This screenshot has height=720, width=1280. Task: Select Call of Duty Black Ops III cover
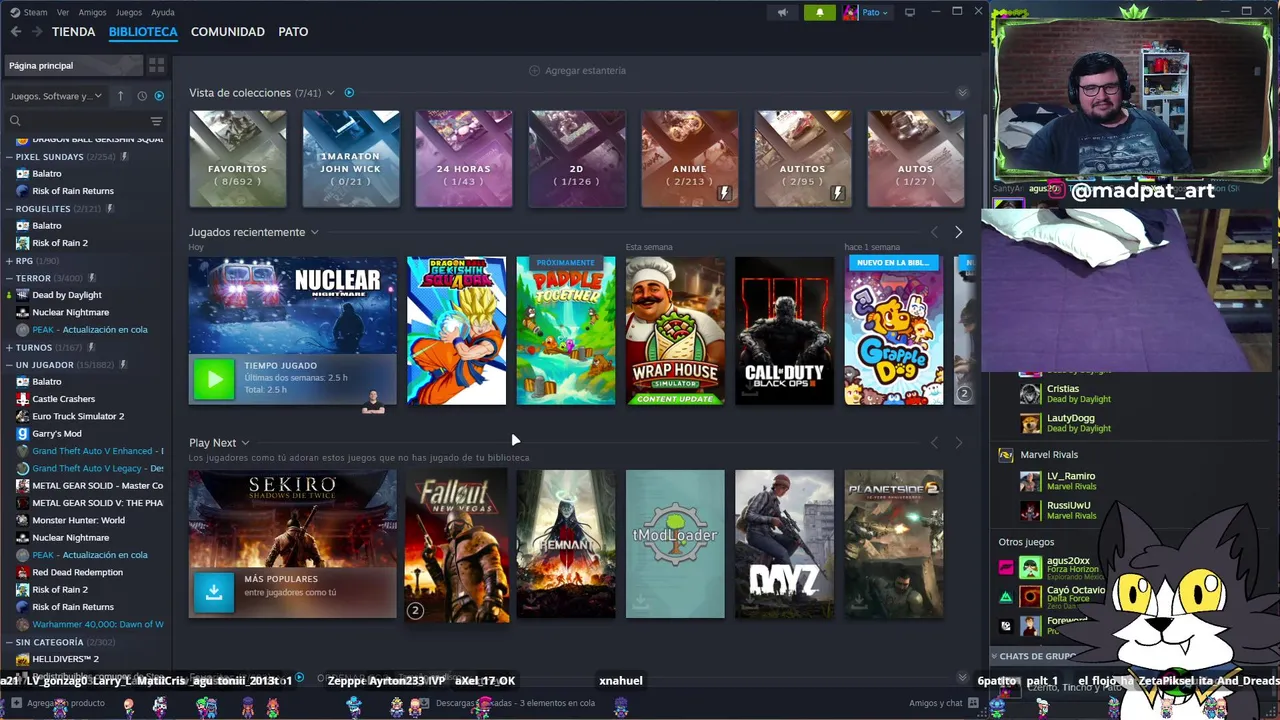784,331
